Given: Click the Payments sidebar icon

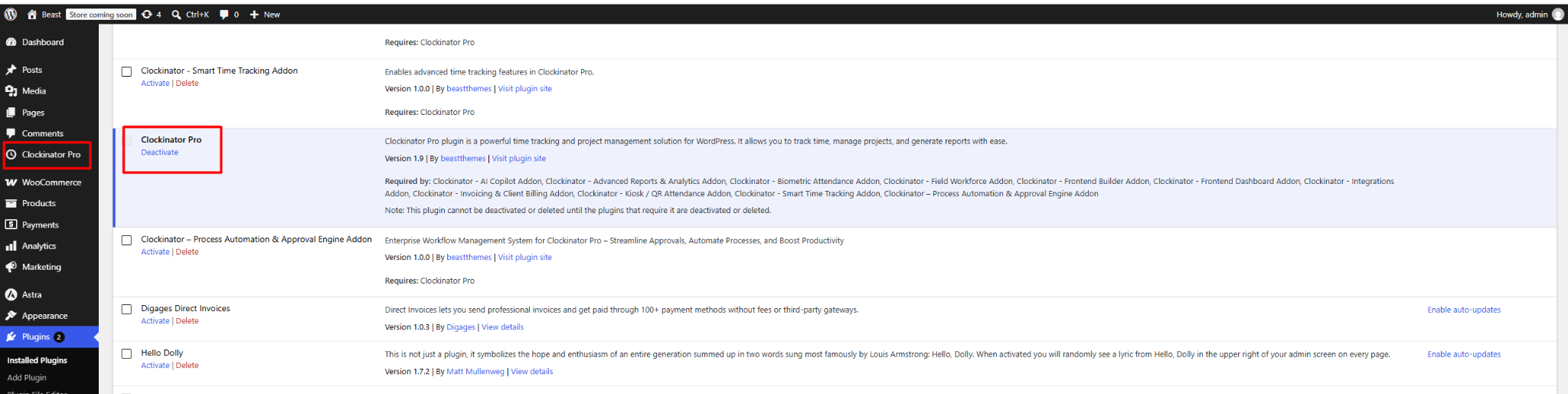Looking at the screenshot, I should tap(11, 225).
